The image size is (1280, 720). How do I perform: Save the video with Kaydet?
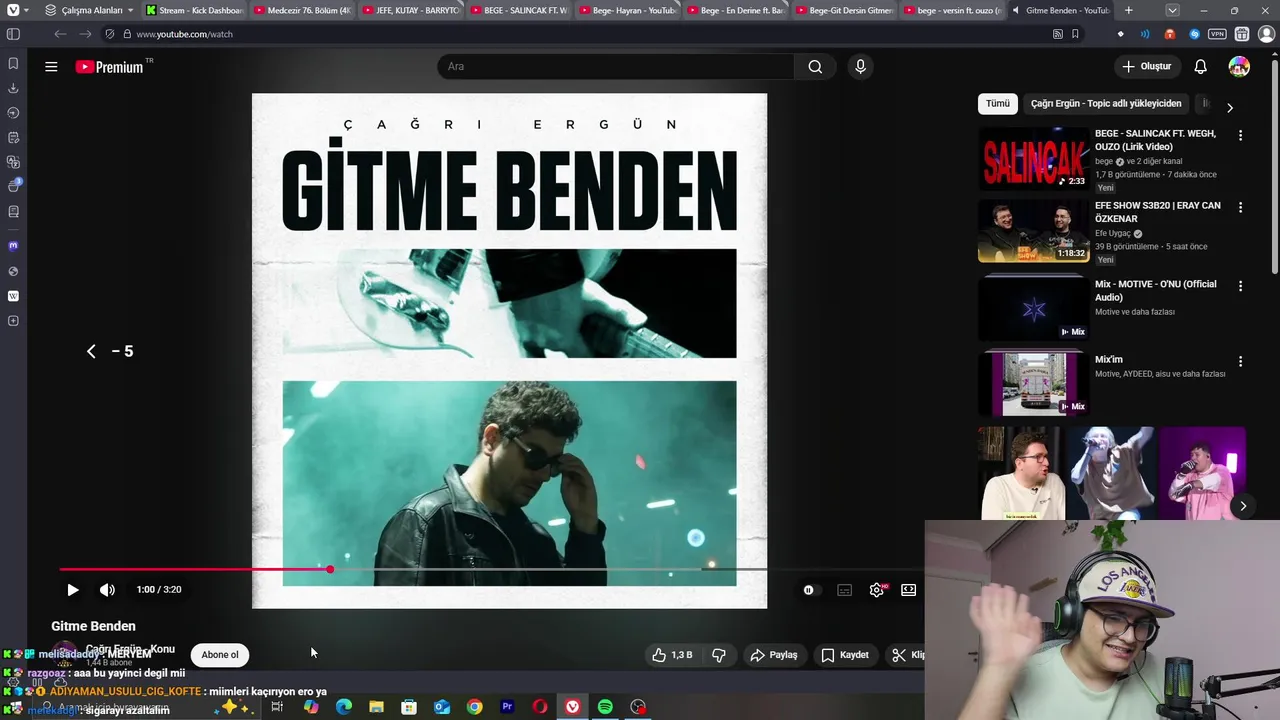pyautogui.click(x=845, y=655)
